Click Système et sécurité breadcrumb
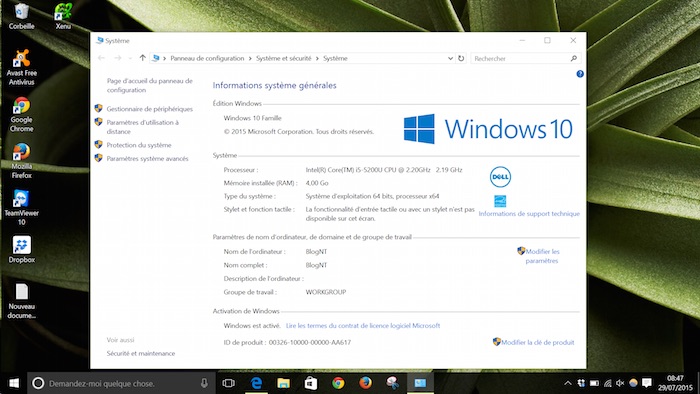 pyautogui.click(x=283, y=58)
